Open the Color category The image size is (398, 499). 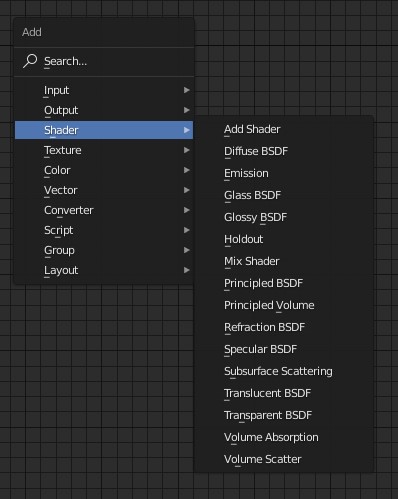click(104, 170)
